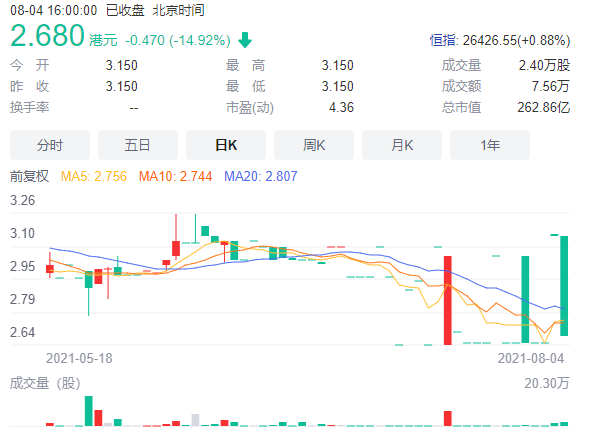Select the 日K daily candlestick tab
This screenshot has width=597, height=436.
click(x=226, y=145)
